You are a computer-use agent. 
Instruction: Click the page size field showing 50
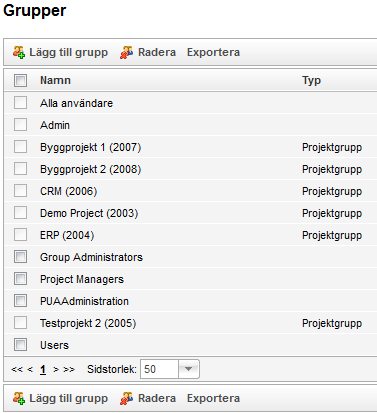(x=159, y=369)
